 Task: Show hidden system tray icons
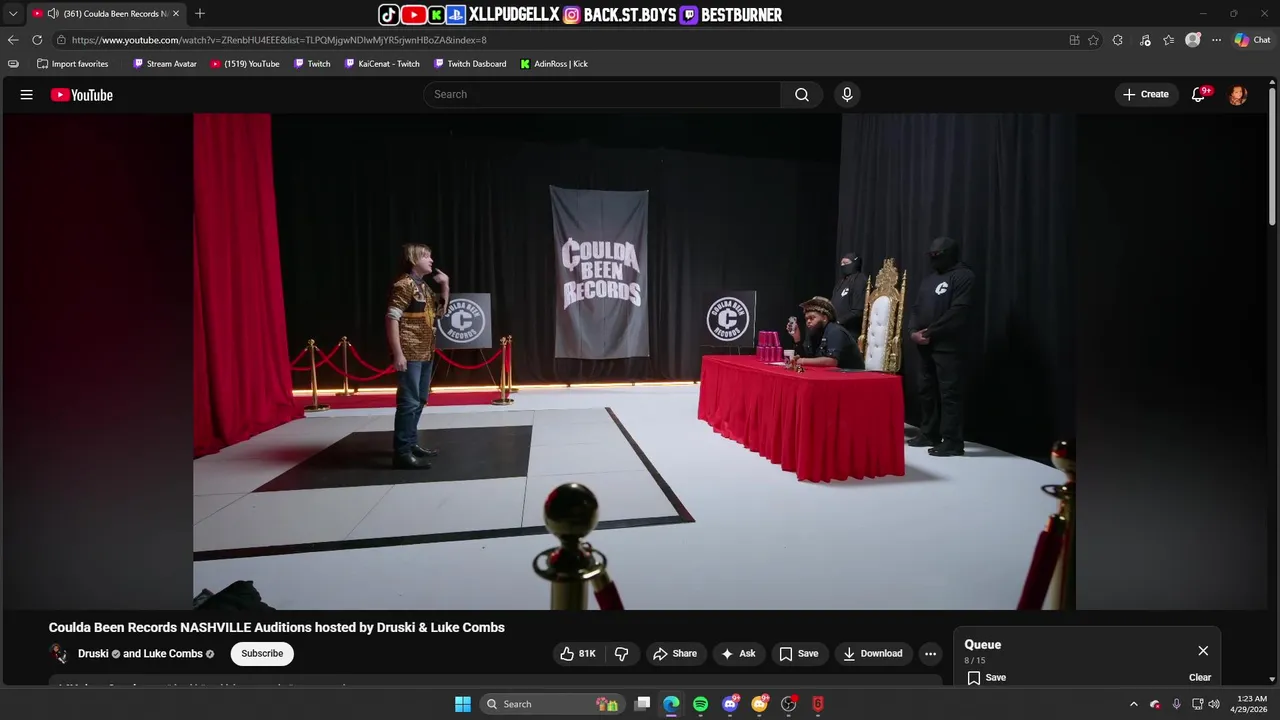1133,704
